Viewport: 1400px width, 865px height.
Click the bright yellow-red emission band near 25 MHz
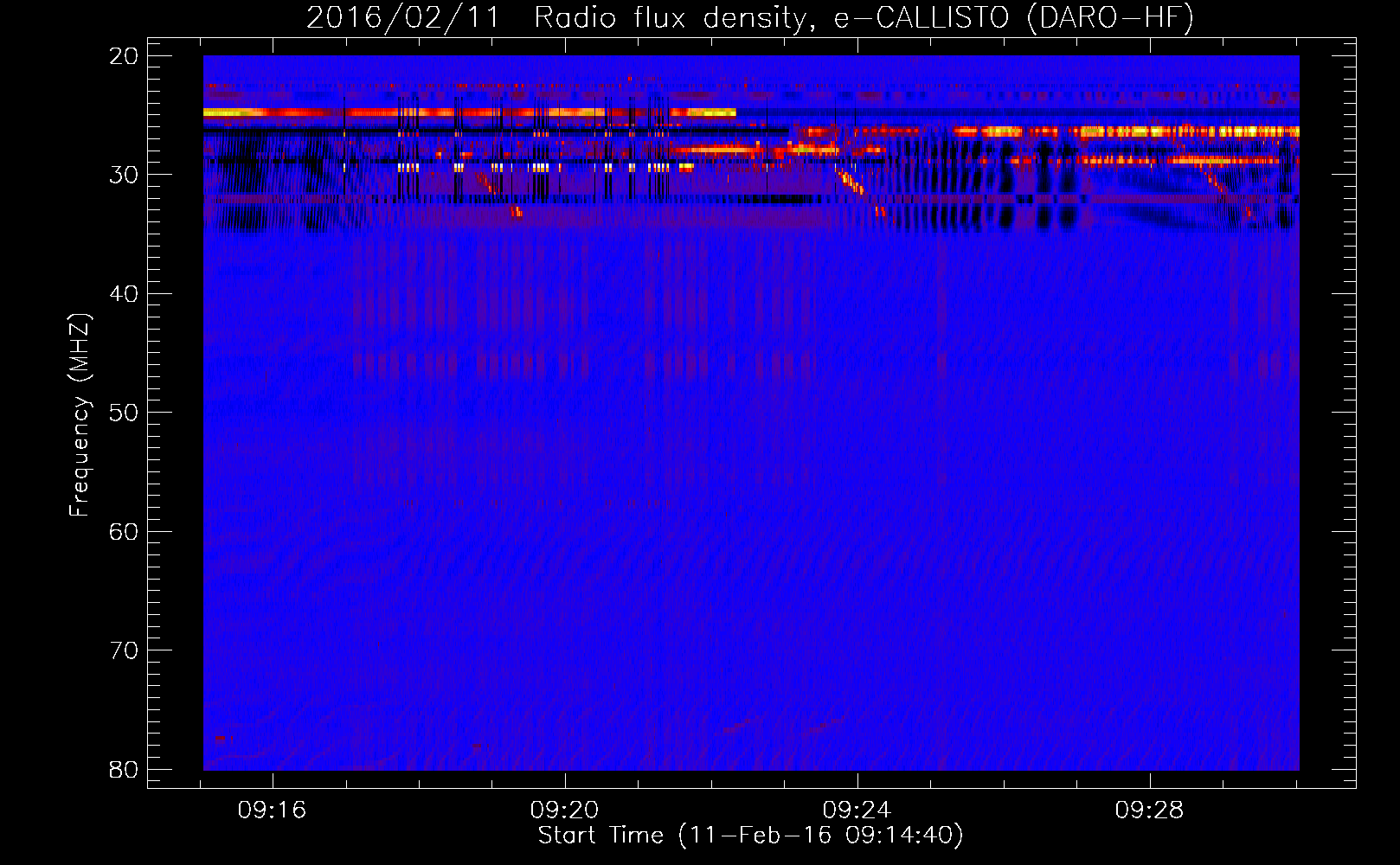(469, 112)
